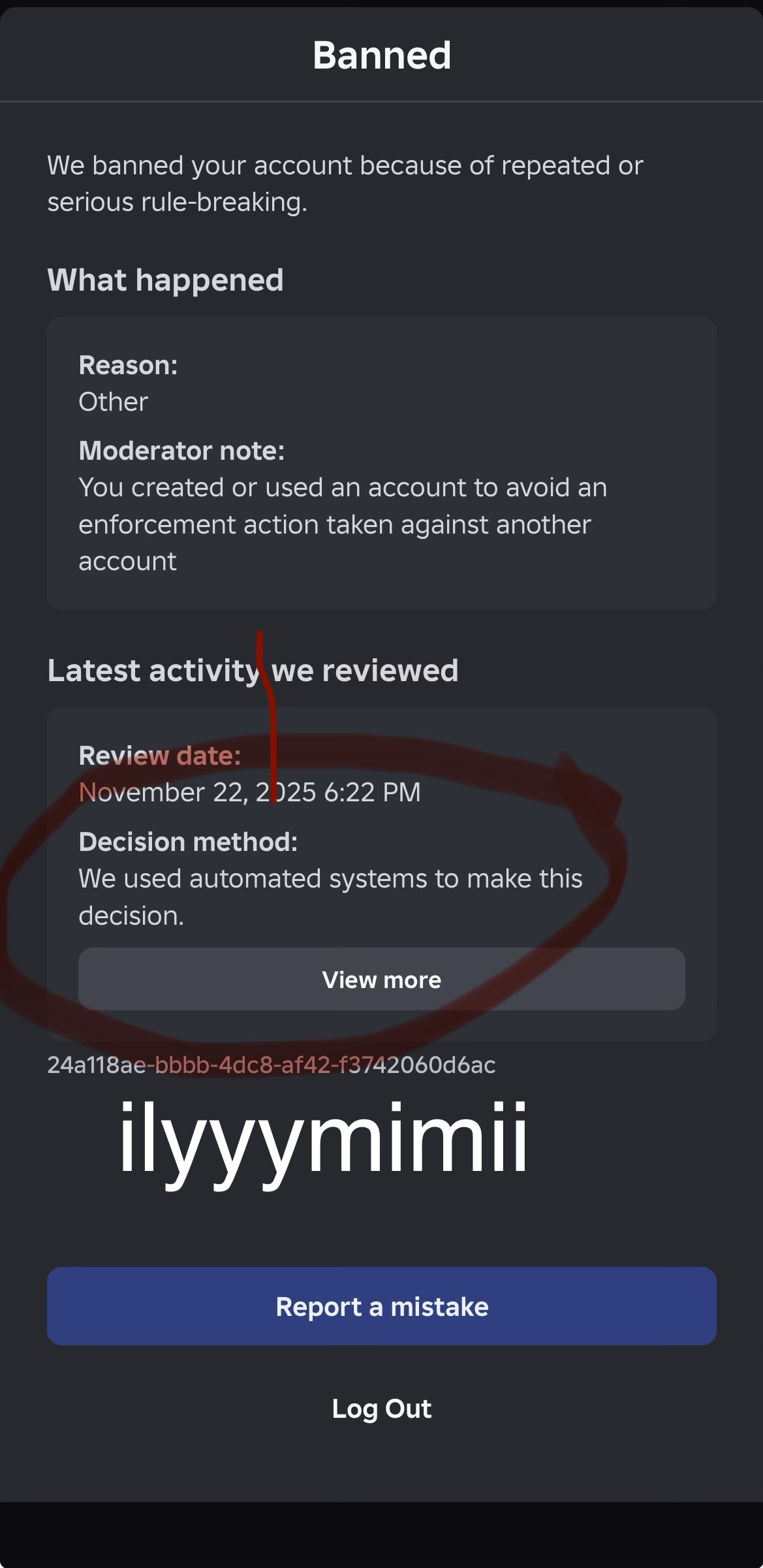Select the moderator note about avoiding enforcement
763x1568 pixels.
click(x=343, y=524)
